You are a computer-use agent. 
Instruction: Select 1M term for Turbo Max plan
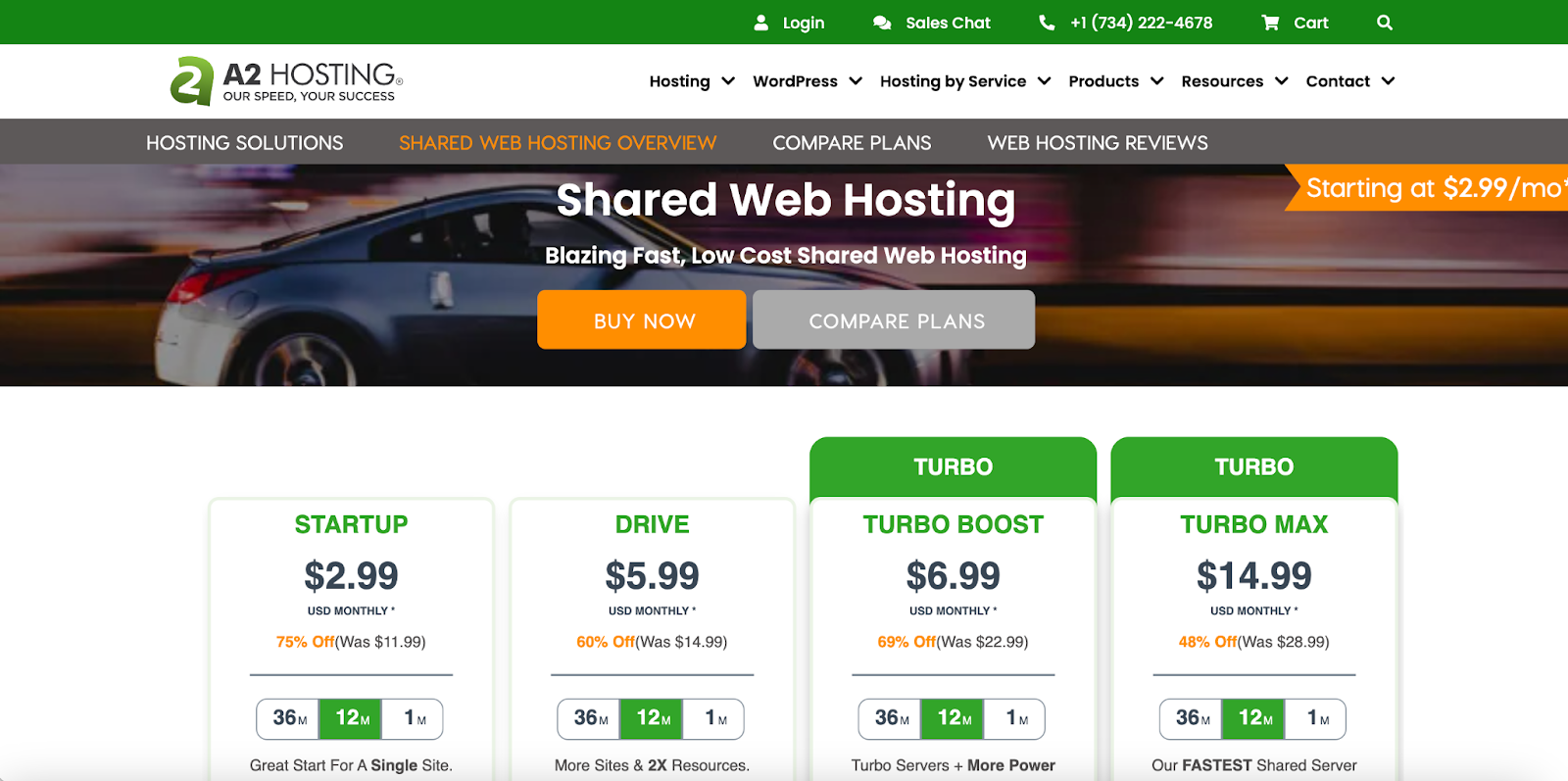pyautogui.click(x=1316, y=718)
